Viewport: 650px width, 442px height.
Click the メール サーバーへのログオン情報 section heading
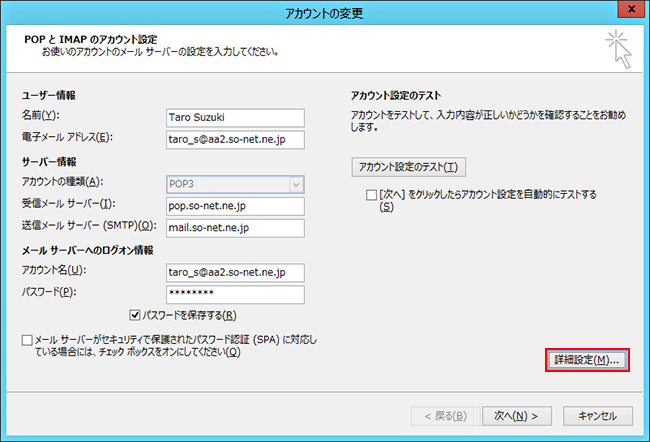click(x=87, y=250)
